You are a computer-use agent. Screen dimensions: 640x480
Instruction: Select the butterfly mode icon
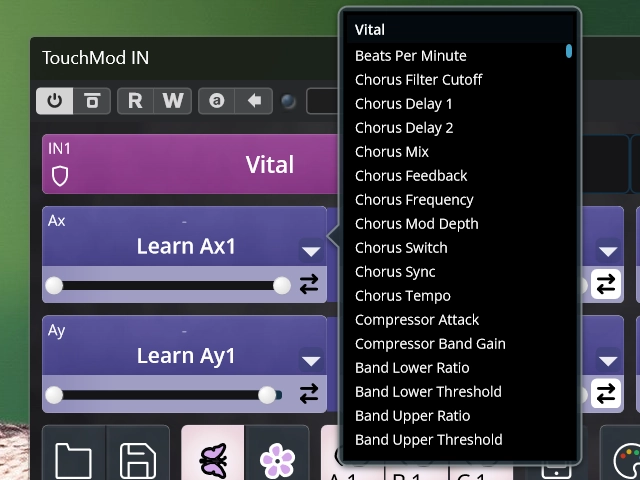pos(213,453)
